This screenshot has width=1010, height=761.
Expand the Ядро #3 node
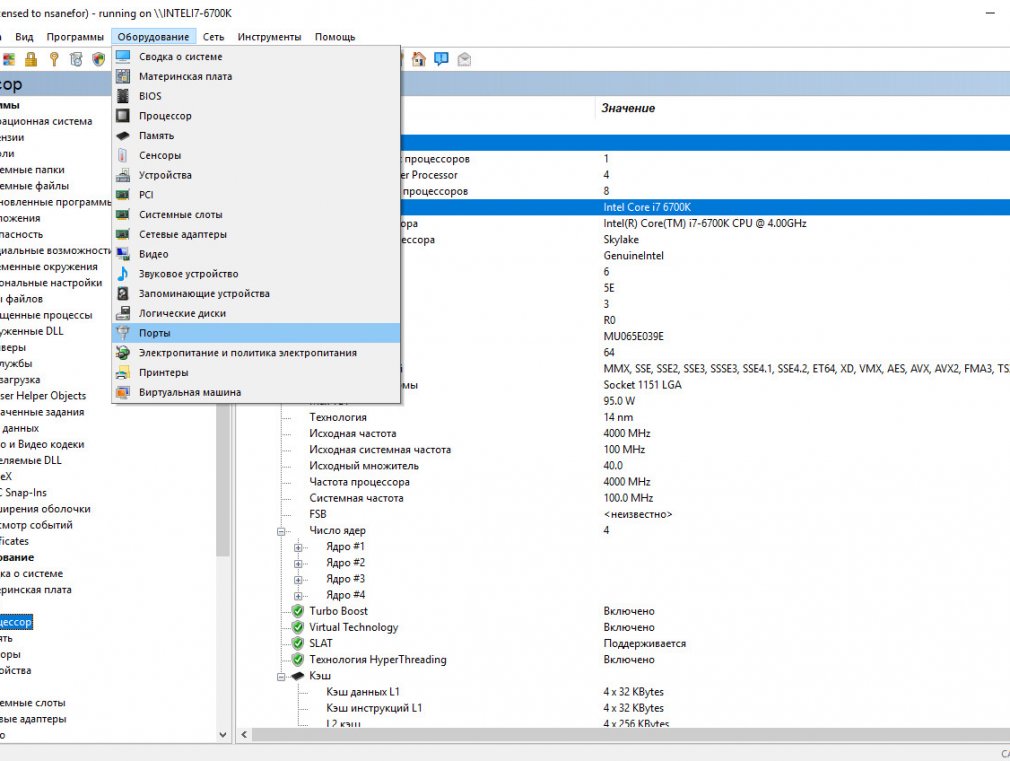click(298, 579)
